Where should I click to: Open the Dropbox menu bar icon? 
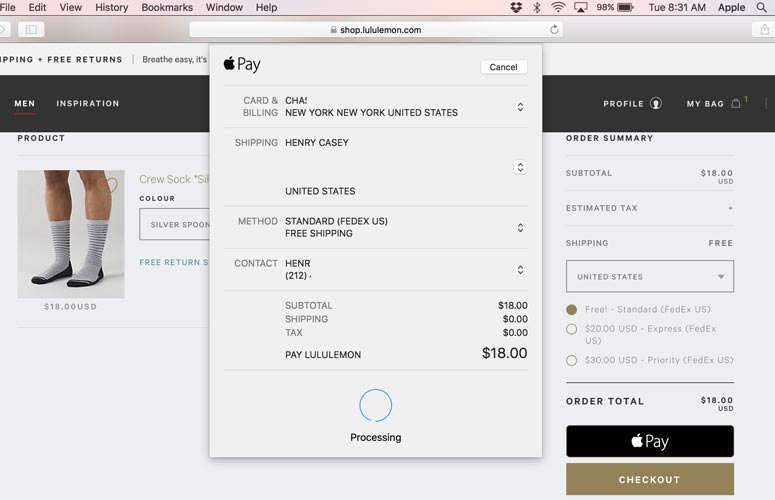pyautogui.click(x=516, y=7)
